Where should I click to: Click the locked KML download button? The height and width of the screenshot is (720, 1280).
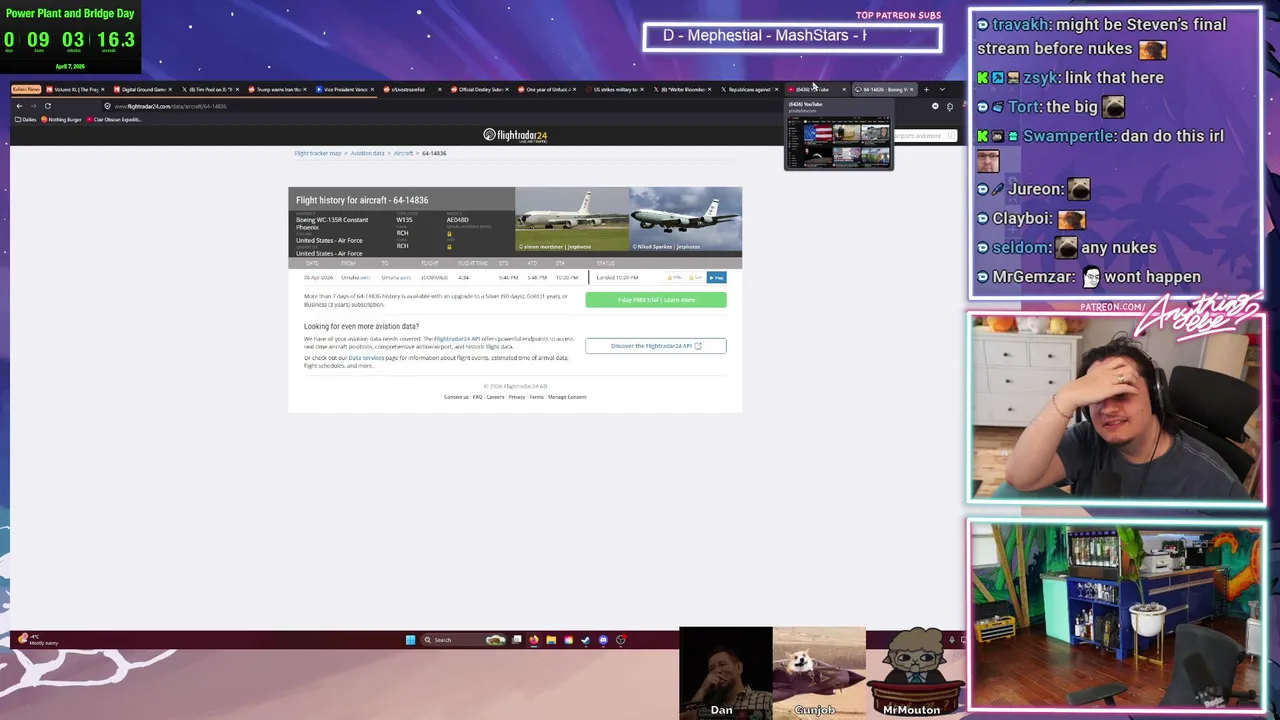point(675,277)
